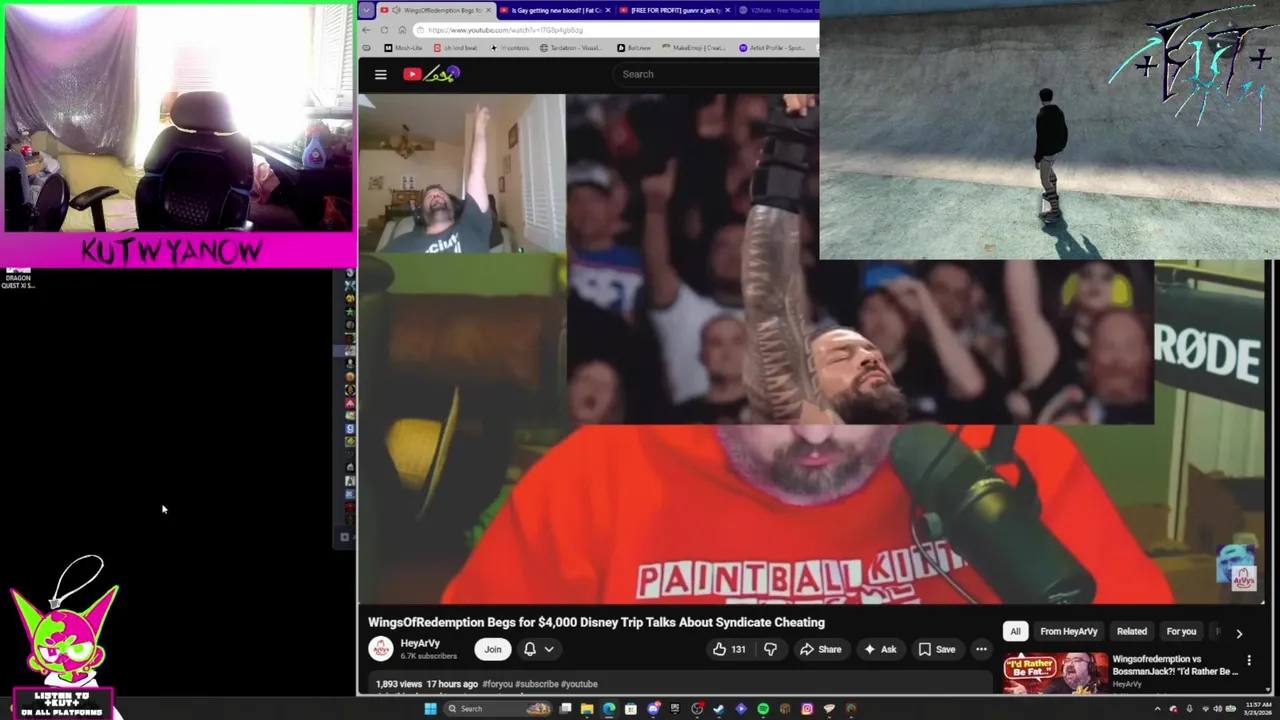Reload the page with refresh icon
Image resolution: width=1280 pixels, height=720 pixels.
(384, 30)
